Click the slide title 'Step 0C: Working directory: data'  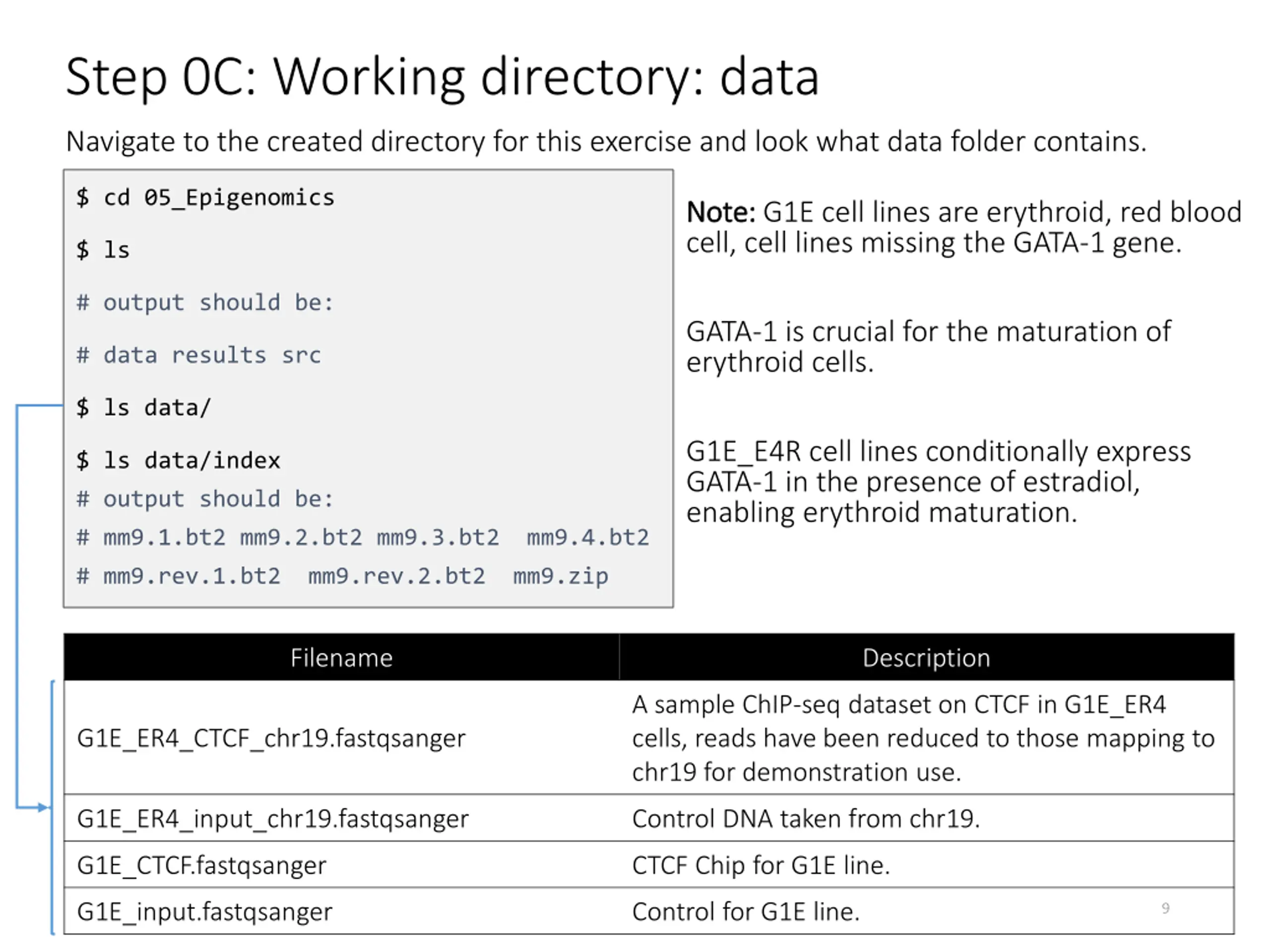click(x=442, y=77)
